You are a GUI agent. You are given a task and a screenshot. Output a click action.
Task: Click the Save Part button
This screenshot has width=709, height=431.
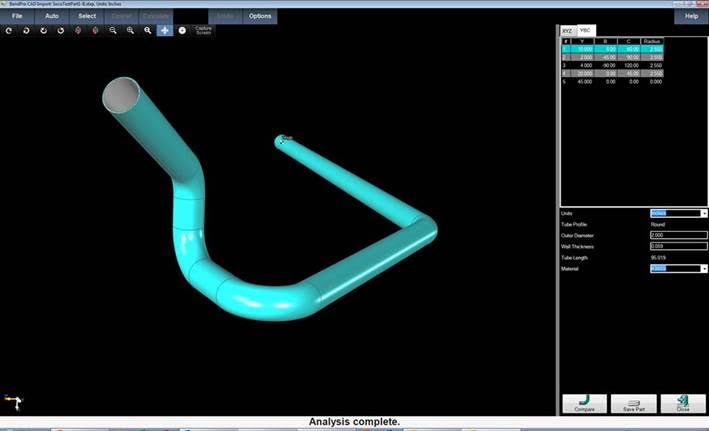pyautogui.click(x=634, y=403)
